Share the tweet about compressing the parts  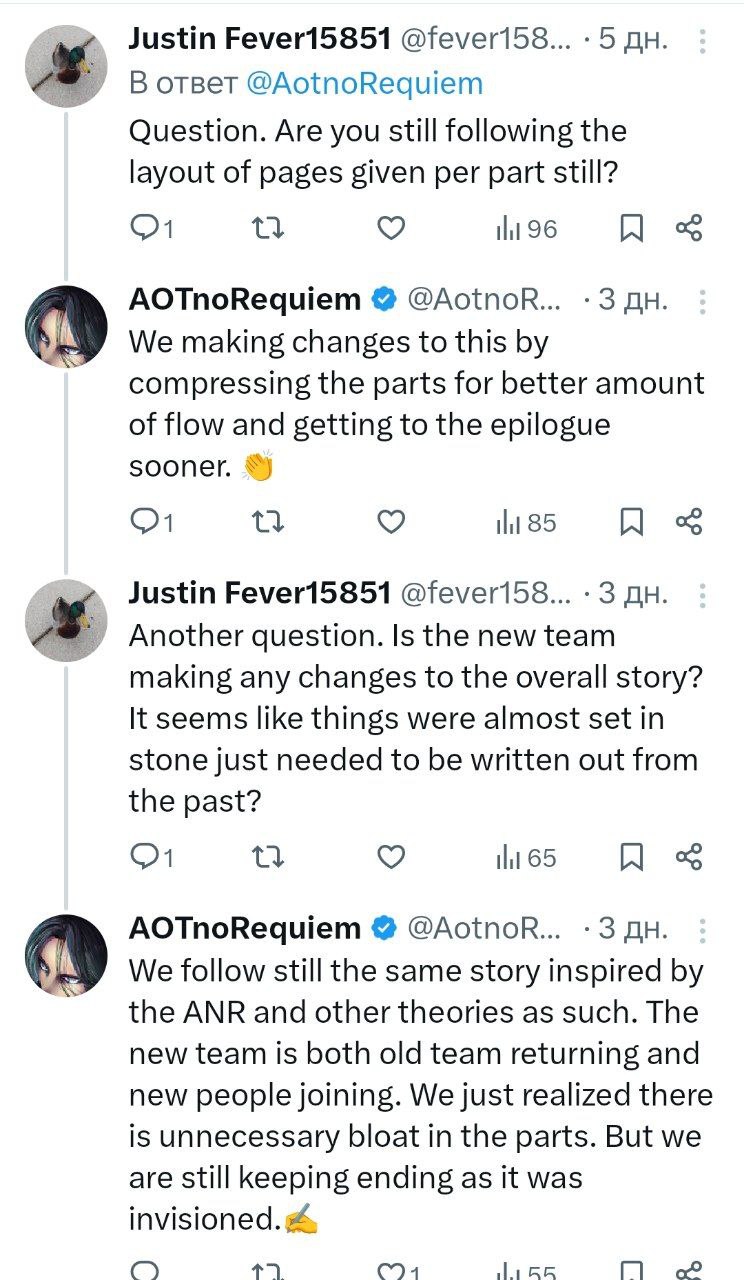tap(689, 522)
